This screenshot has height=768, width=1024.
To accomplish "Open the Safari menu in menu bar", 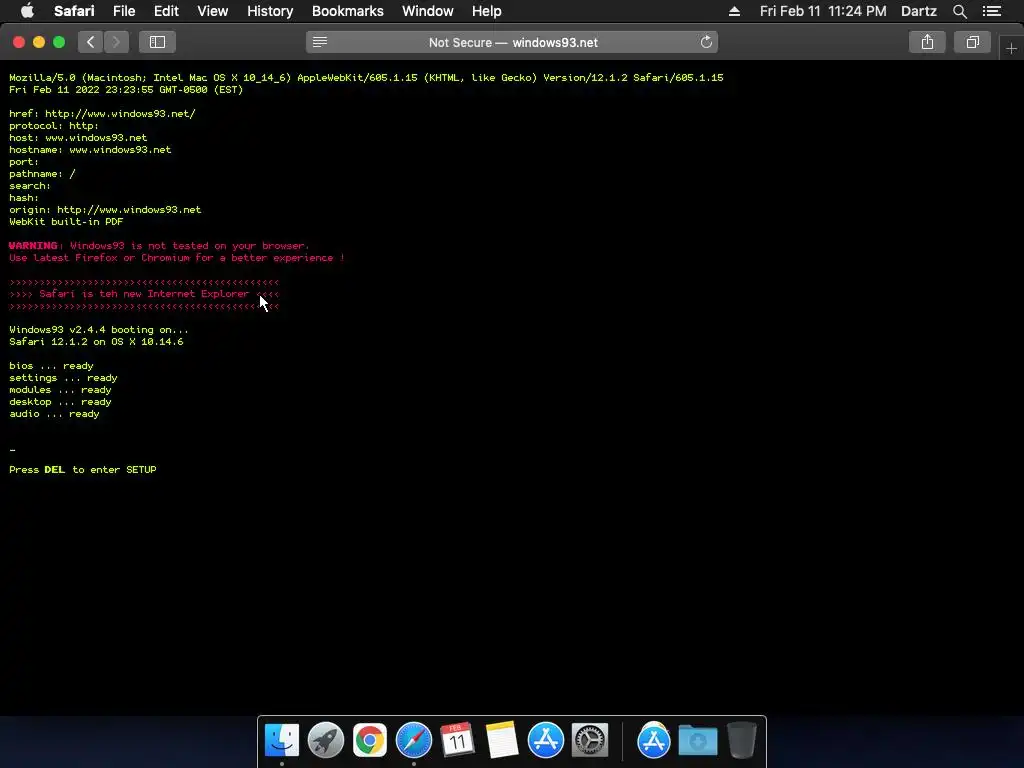I will click(x=74, y=11).
